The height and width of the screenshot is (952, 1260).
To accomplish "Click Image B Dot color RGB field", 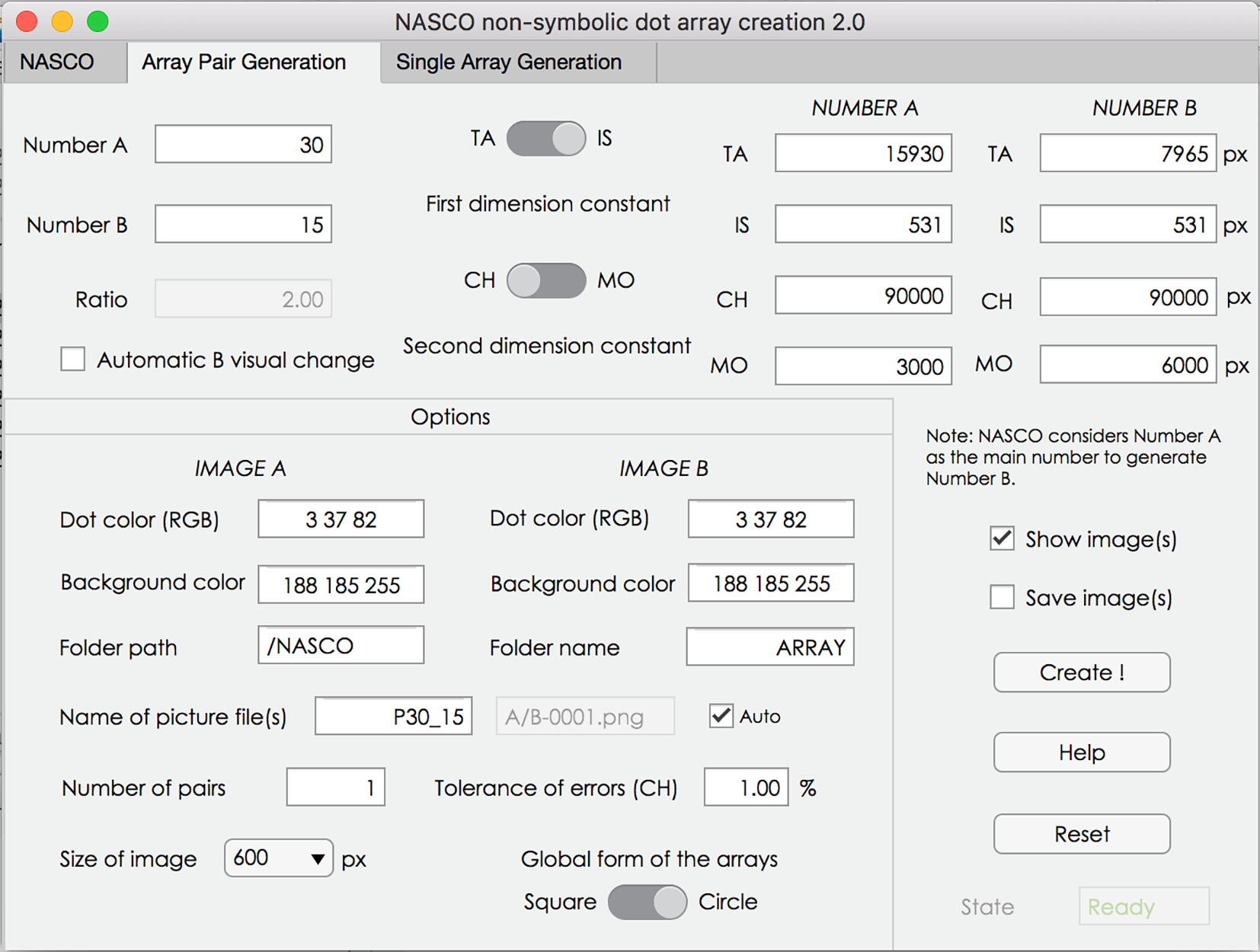I will pyautogui.click(x=771, y=519).
